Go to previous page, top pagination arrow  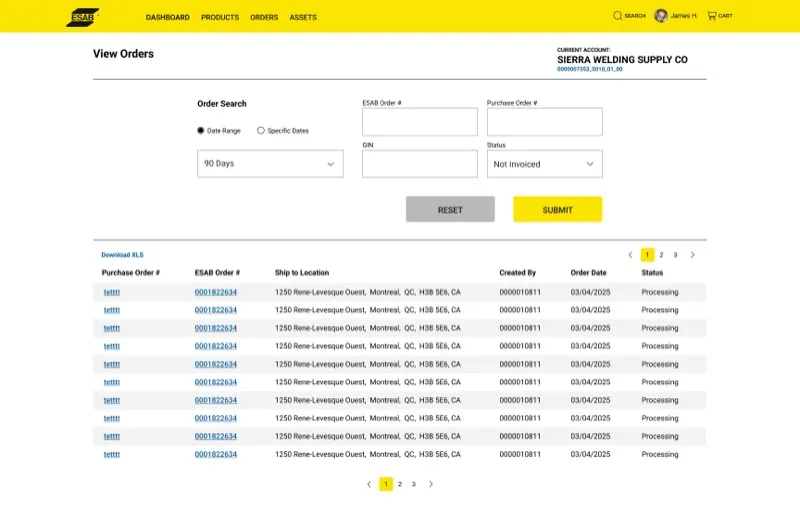pos(630,255)
